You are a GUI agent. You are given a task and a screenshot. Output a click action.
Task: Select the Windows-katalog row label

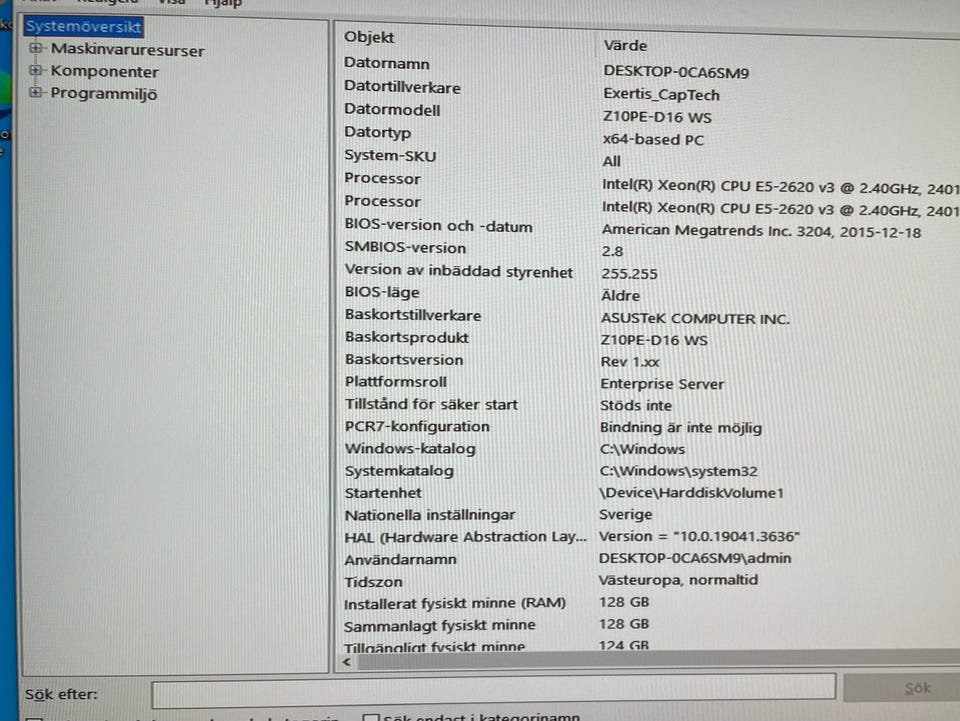pos(410,449)
